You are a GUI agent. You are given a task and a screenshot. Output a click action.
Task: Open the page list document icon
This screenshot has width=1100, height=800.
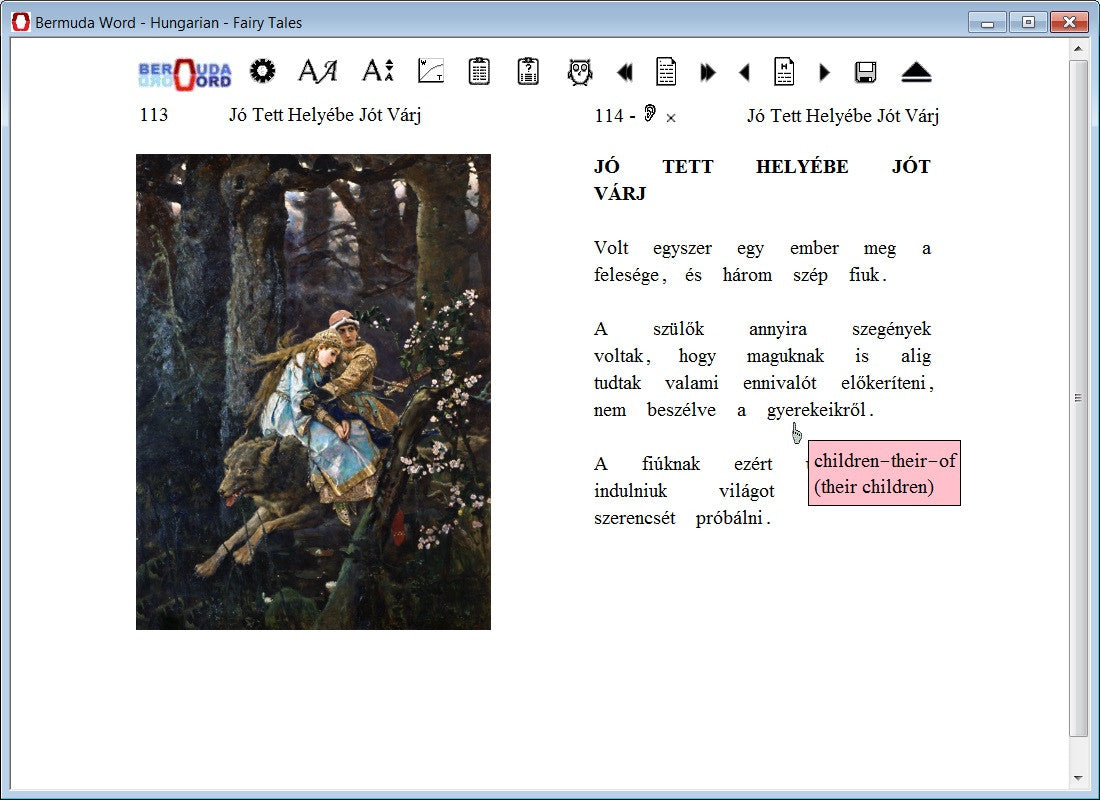666,71
